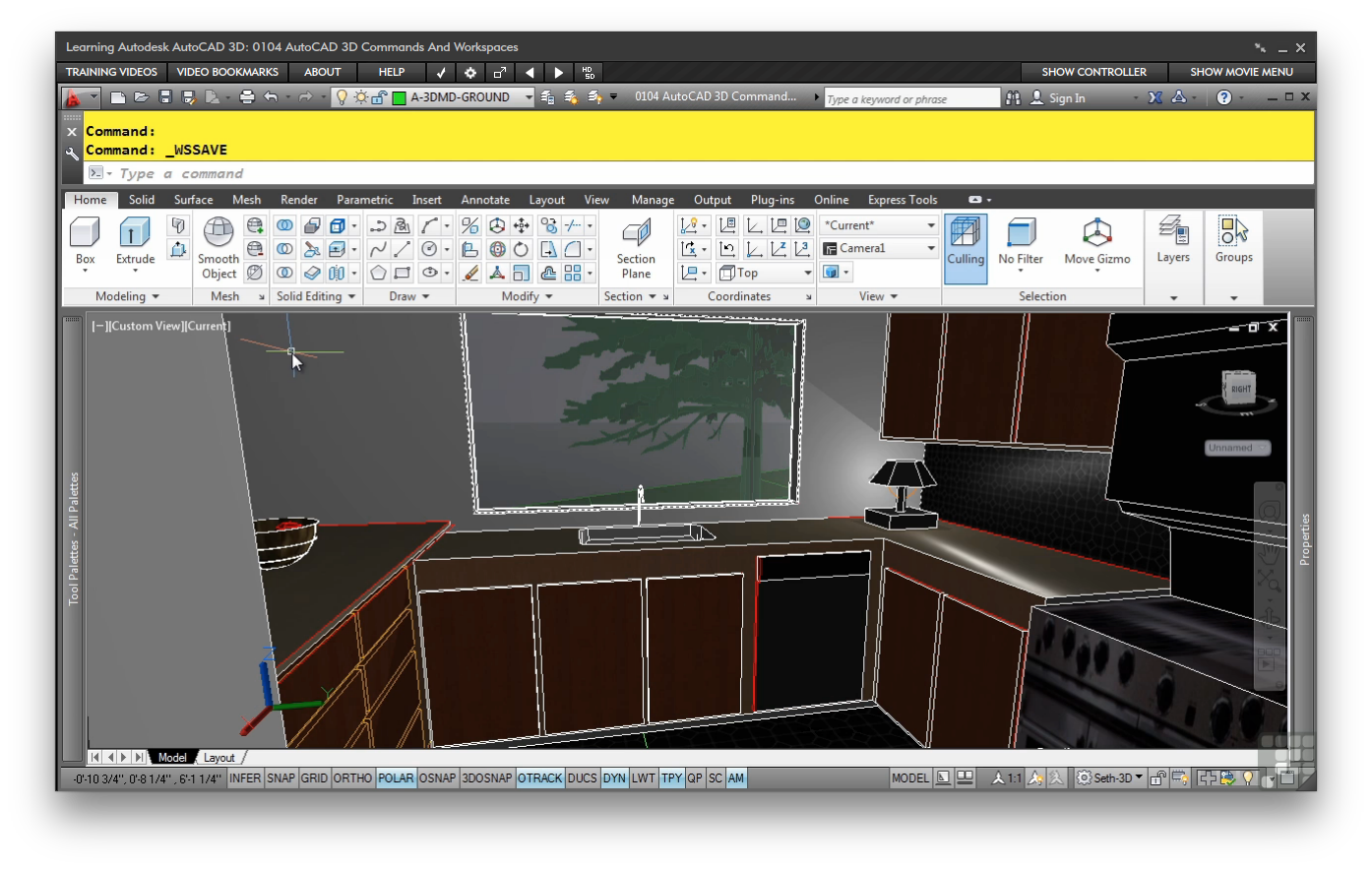The image size is (1372, 870).
Task: Expand the Solid Editing panel
Action: 316,296
